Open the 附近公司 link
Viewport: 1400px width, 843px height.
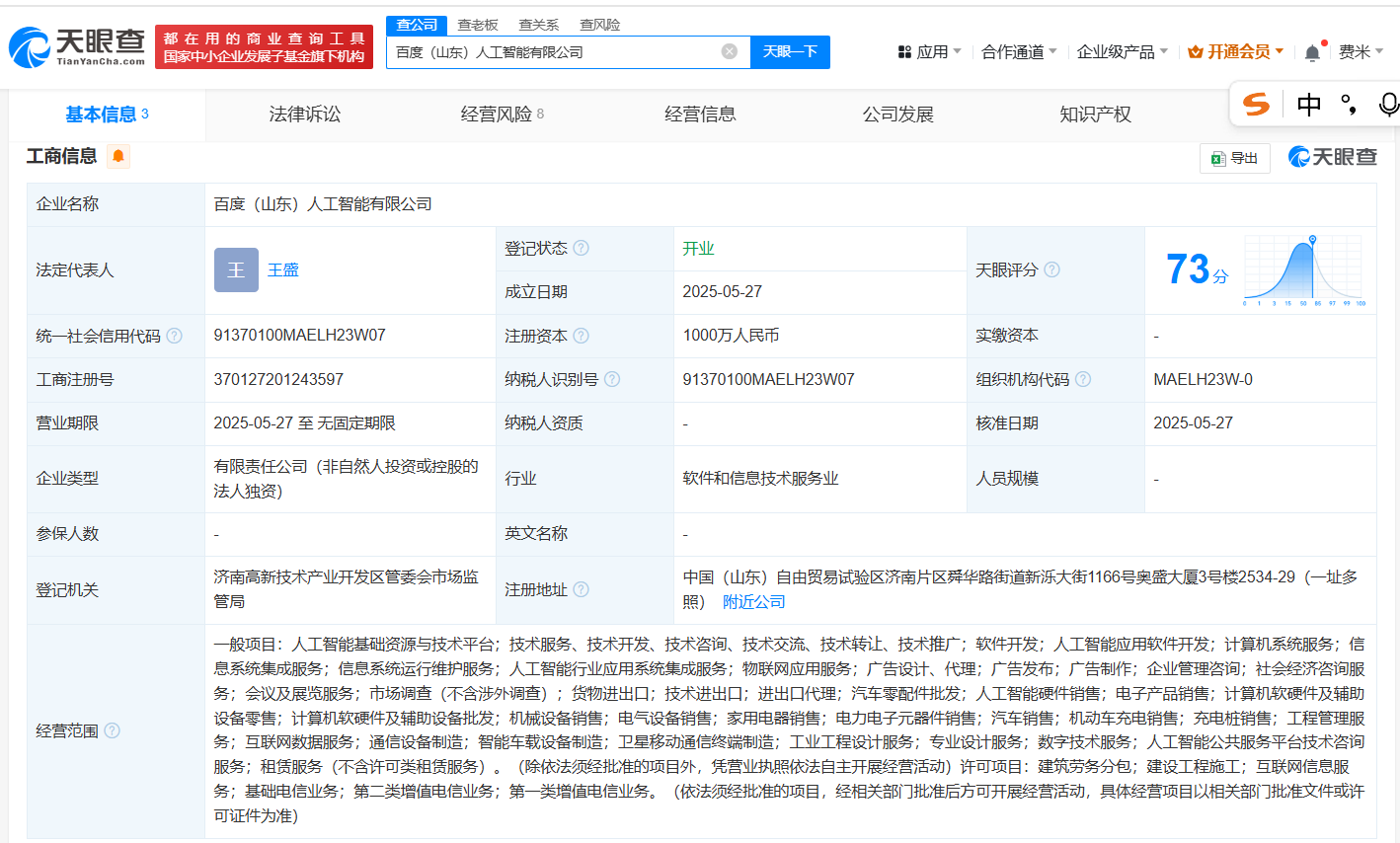click(753, 601)
